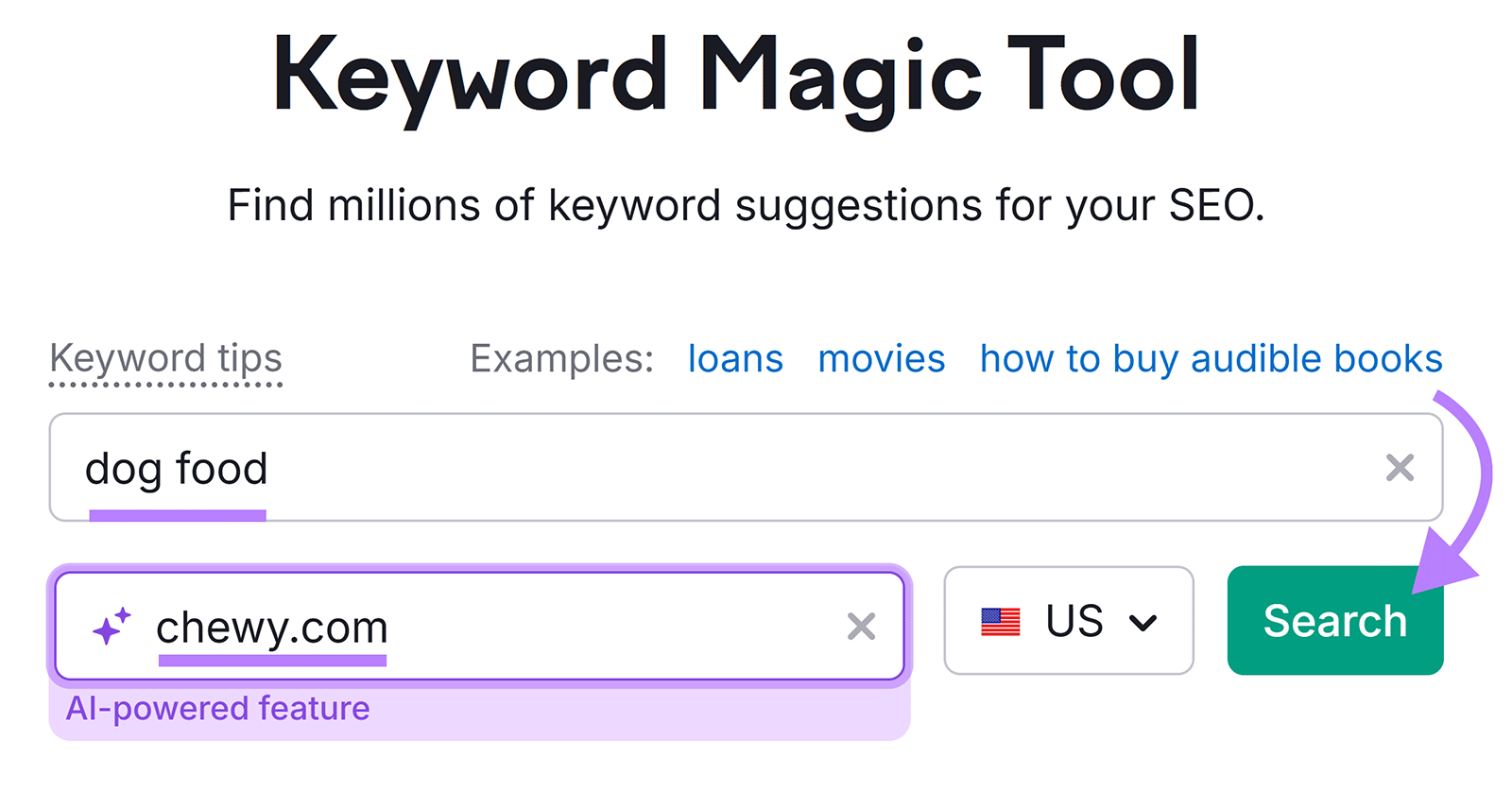The height and width of the screenshot is (792, 1512).
Task: Select the purple stars AI-powered indicator
Action: click(111, 624)
